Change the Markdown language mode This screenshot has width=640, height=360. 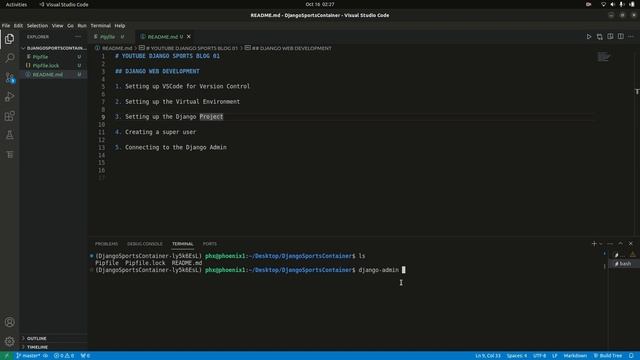tap(575, 356)
